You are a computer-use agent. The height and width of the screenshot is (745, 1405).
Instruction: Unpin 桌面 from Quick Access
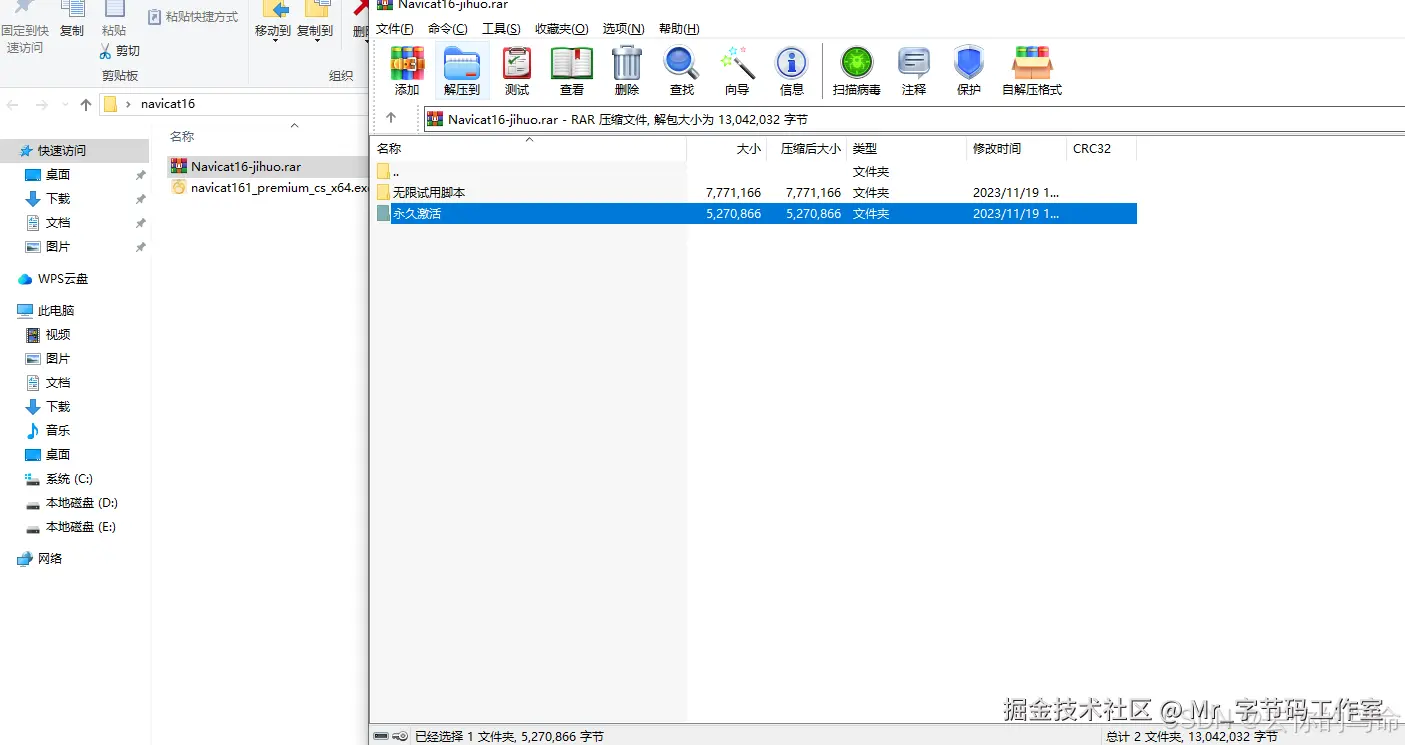click(139, 174)
